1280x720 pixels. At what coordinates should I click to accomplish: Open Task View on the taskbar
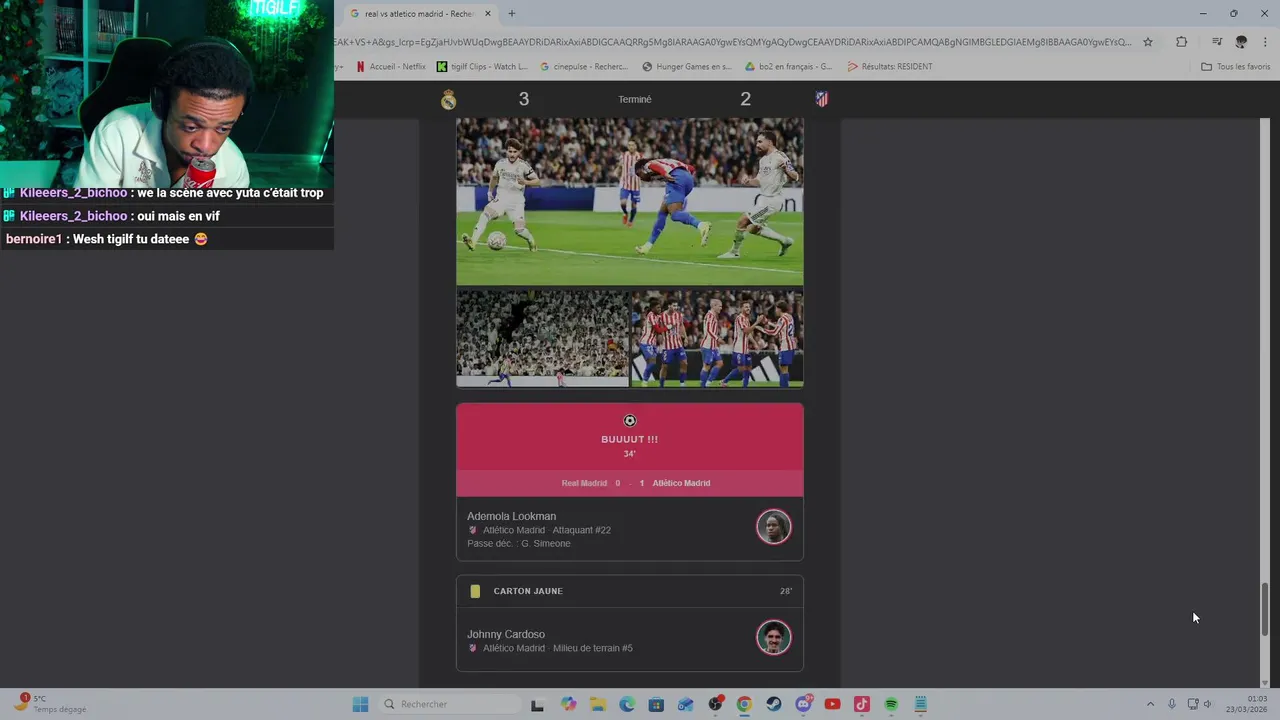pyautogui.click(x=537, y=704)
